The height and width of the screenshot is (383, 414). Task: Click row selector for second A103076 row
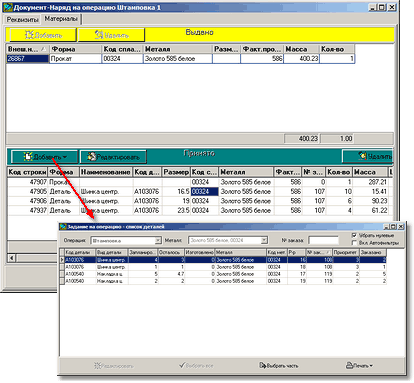point(62,267)
